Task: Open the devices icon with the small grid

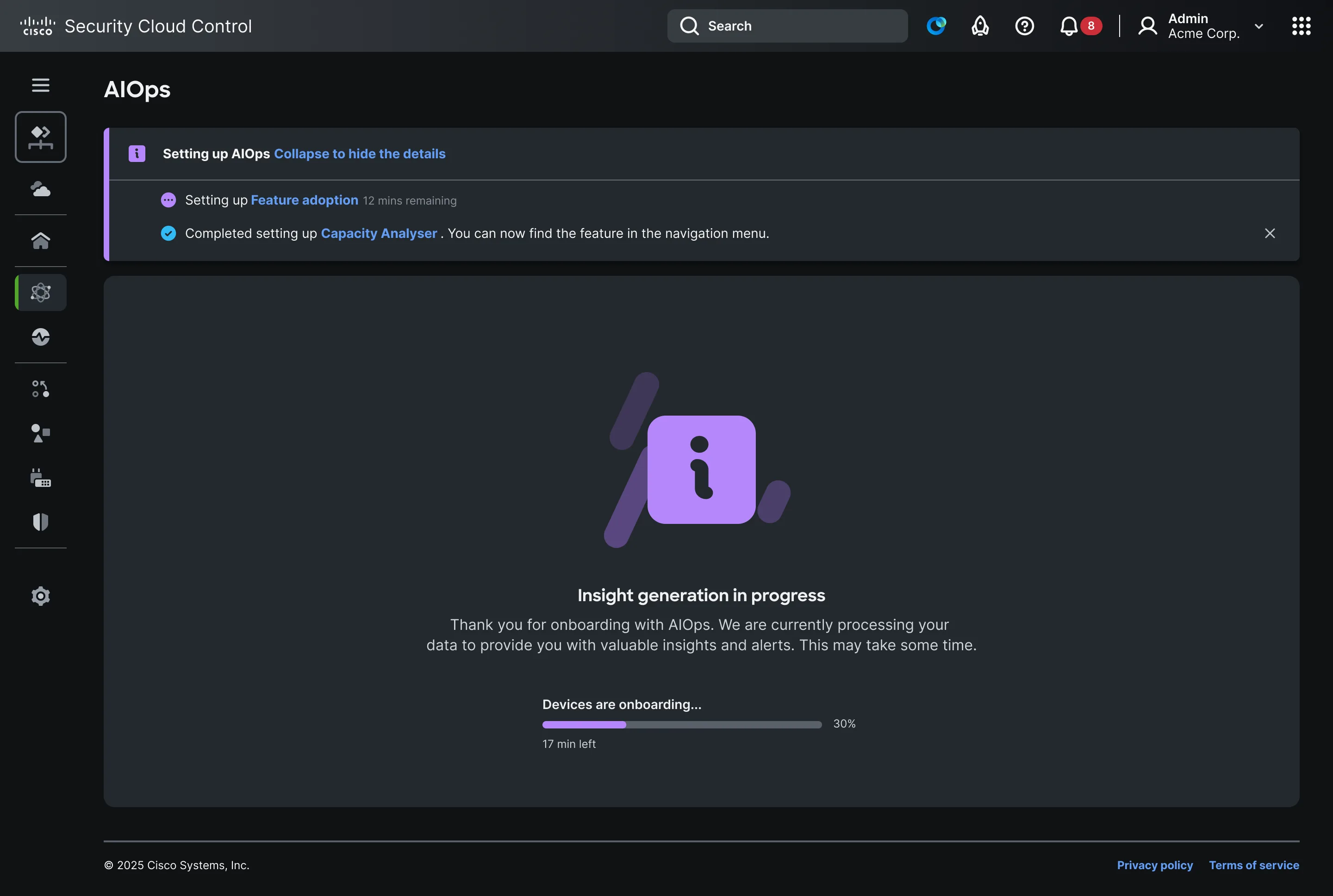Action: click(x=41, y=478)
